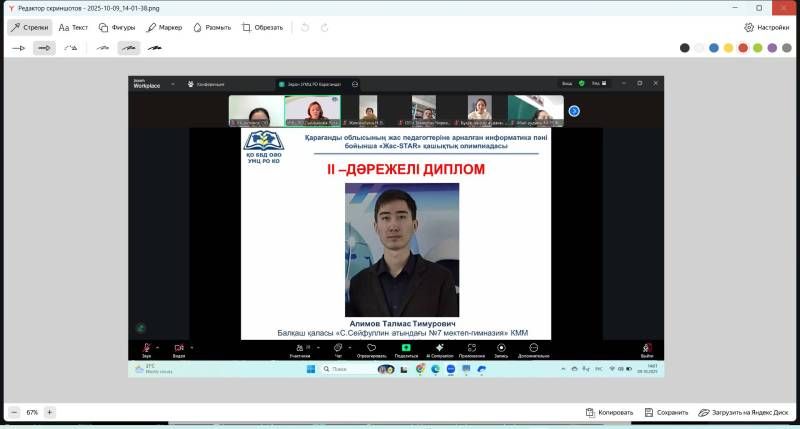Open Настройки (Settings)
Image resolution: width=800 pixels, height=429 pixels.
click(x=766, y=27)
